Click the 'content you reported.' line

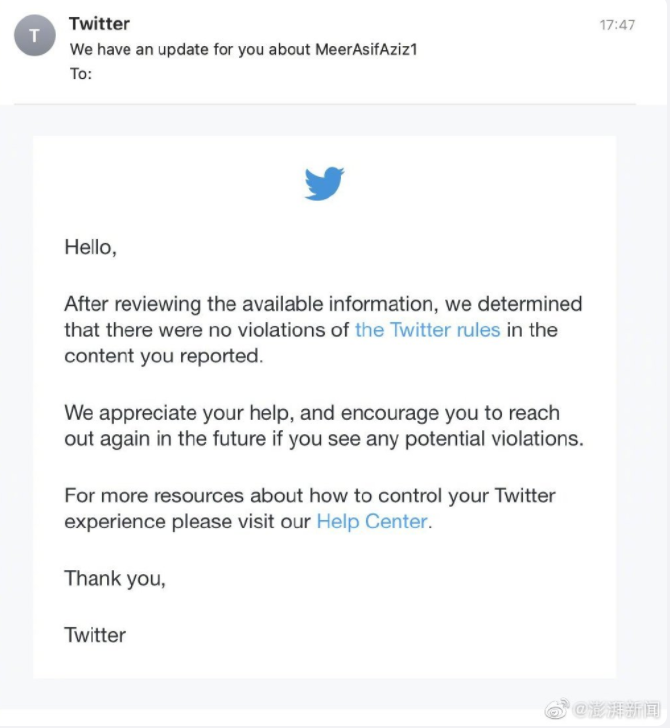tap(164, 357)
